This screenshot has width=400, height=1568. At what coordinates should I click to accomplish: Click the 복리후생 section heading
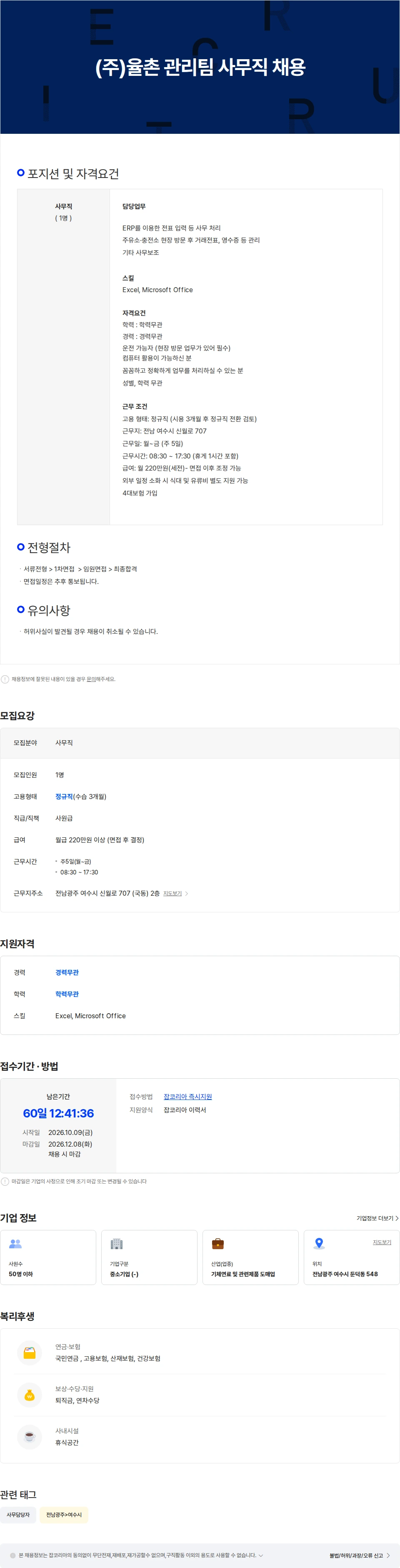(x=17, y=1316)
